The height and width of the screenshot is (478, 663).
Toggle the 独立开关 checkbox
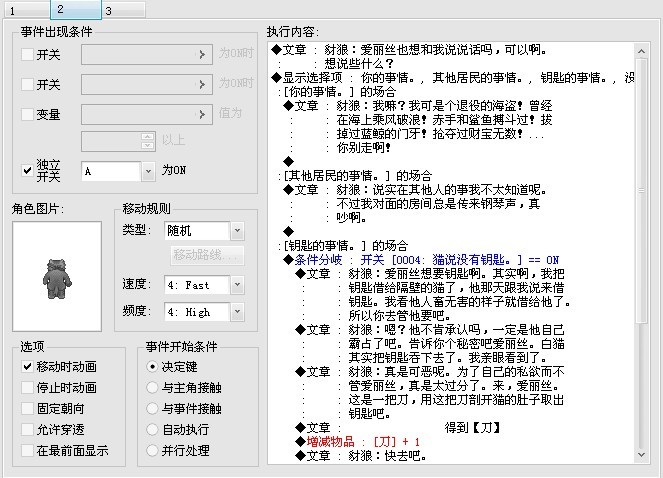27,170
